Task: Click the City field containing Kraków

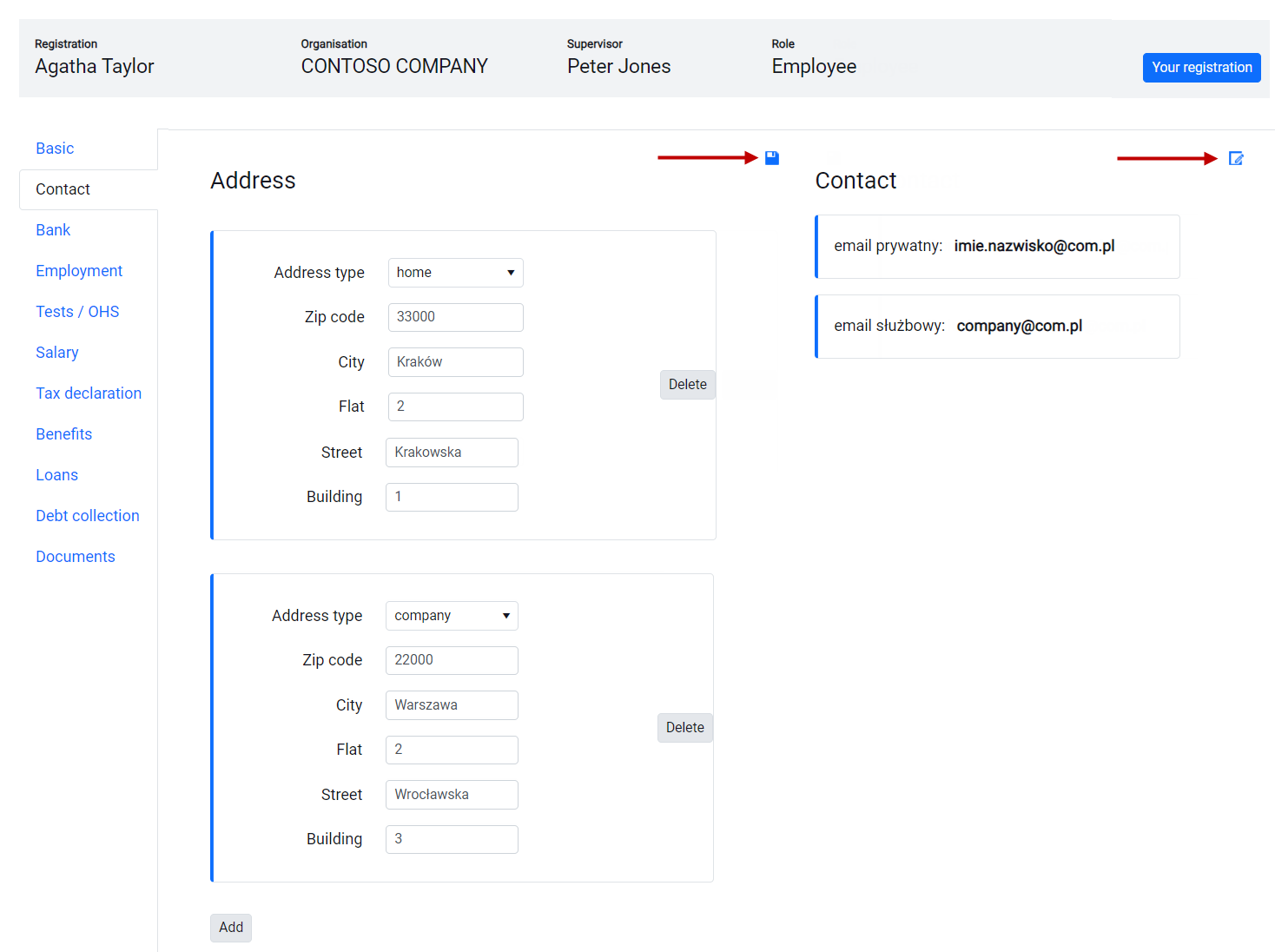Action: click(x=456, y=362)
